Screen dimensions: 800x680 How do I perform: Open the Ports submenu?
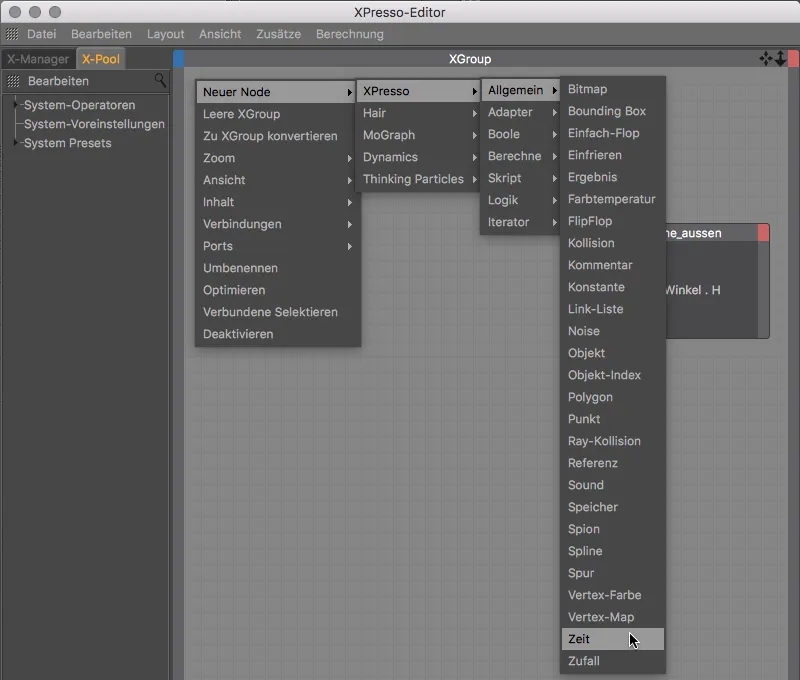click(x=277, y=246)
